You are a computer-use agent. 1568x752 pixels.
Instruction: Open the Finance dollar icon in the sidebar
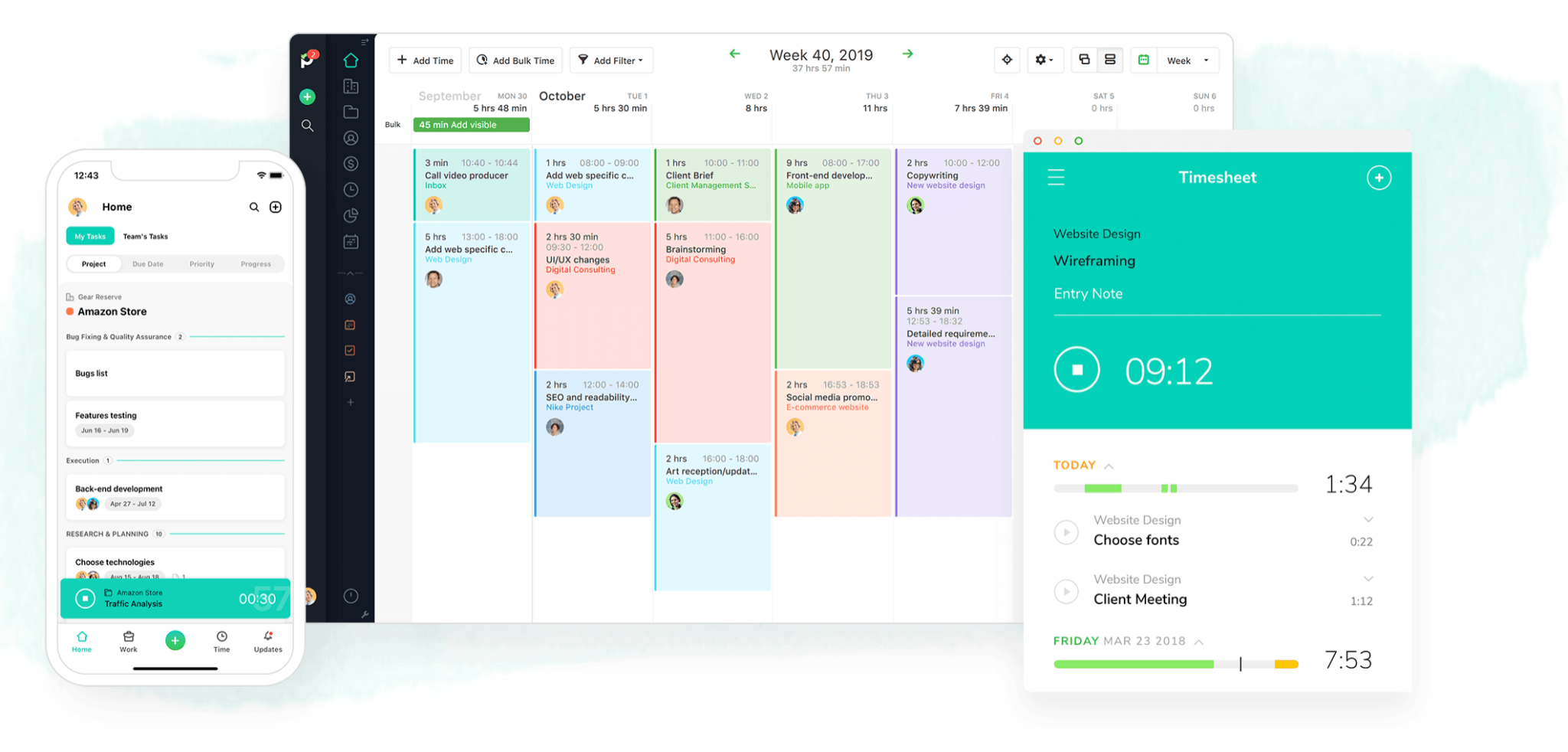click(351, 163)
